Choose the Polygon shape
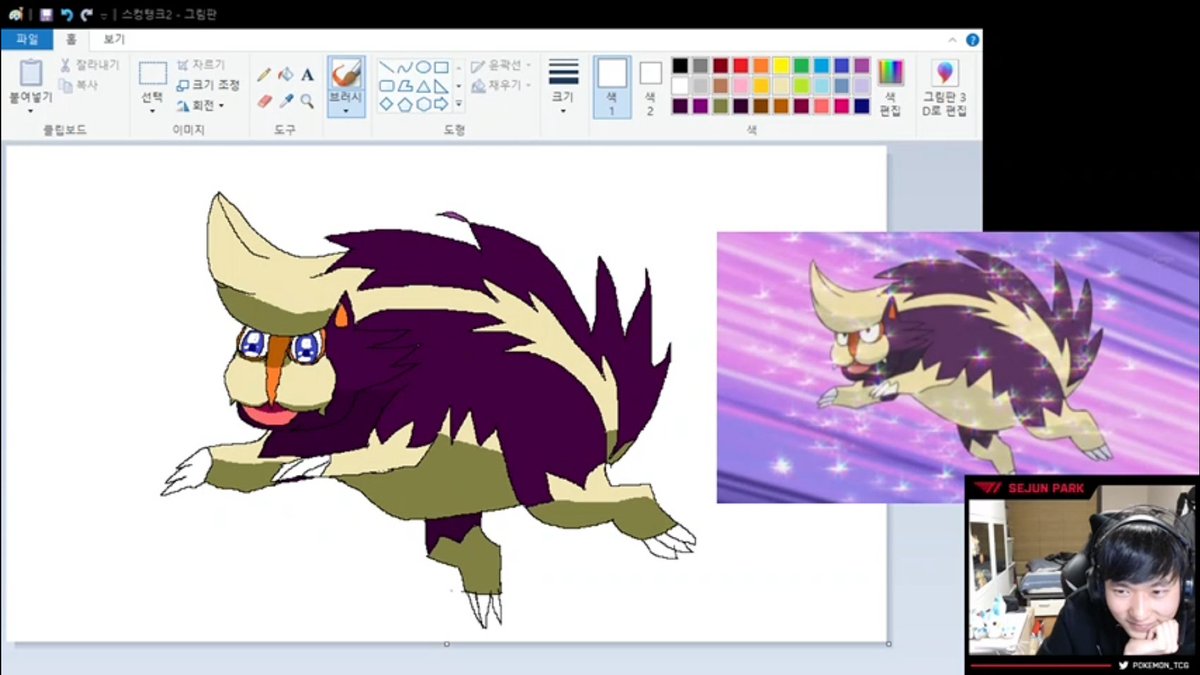Viewport: 1200px width, 675px height. [405, 86]
